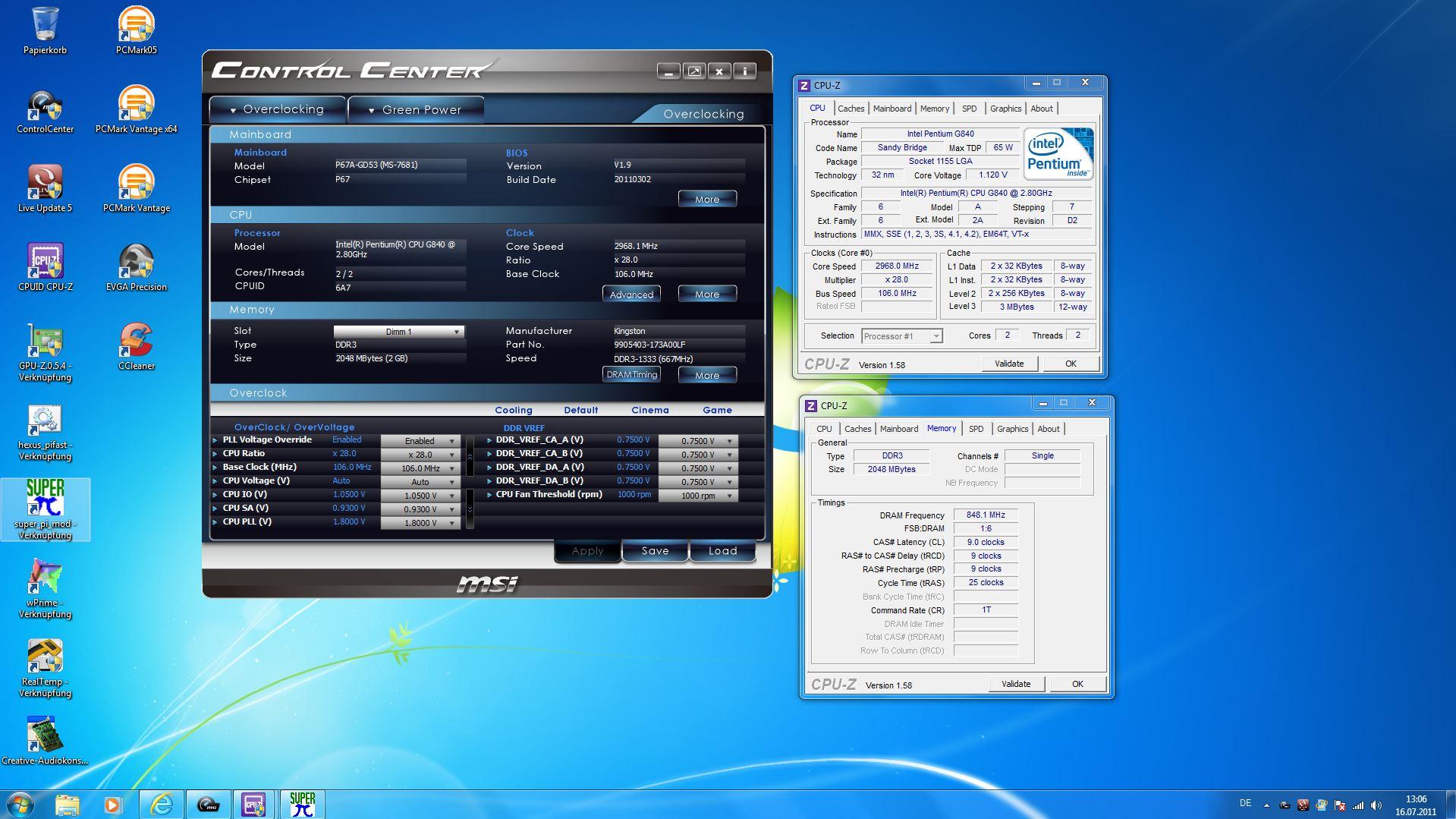
Task: Click Advanced button in CPU section
Action: (x=631, y=294)
